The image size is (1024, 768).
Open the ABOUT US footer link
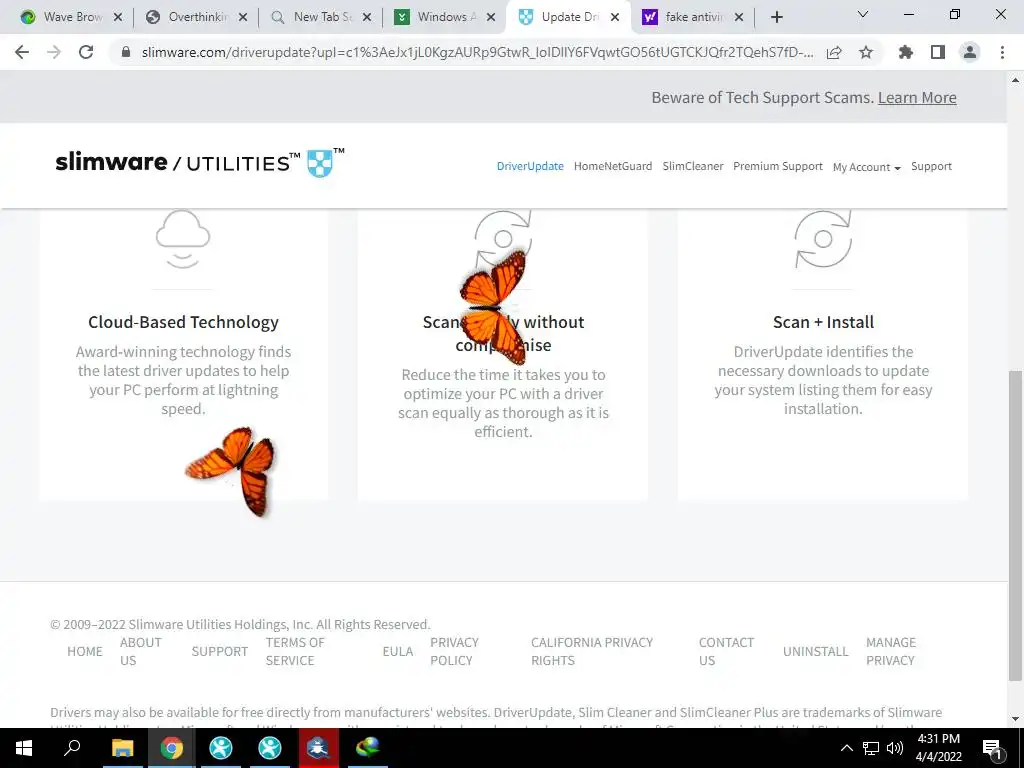(140, 651)
